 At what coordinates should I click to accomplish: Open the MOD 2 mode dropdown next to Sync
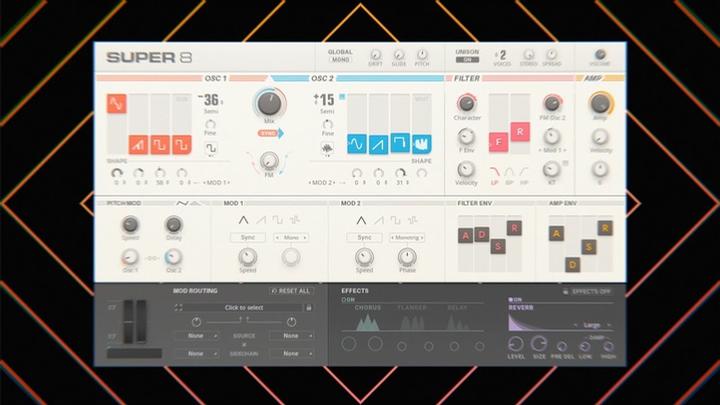pos(407,237)
